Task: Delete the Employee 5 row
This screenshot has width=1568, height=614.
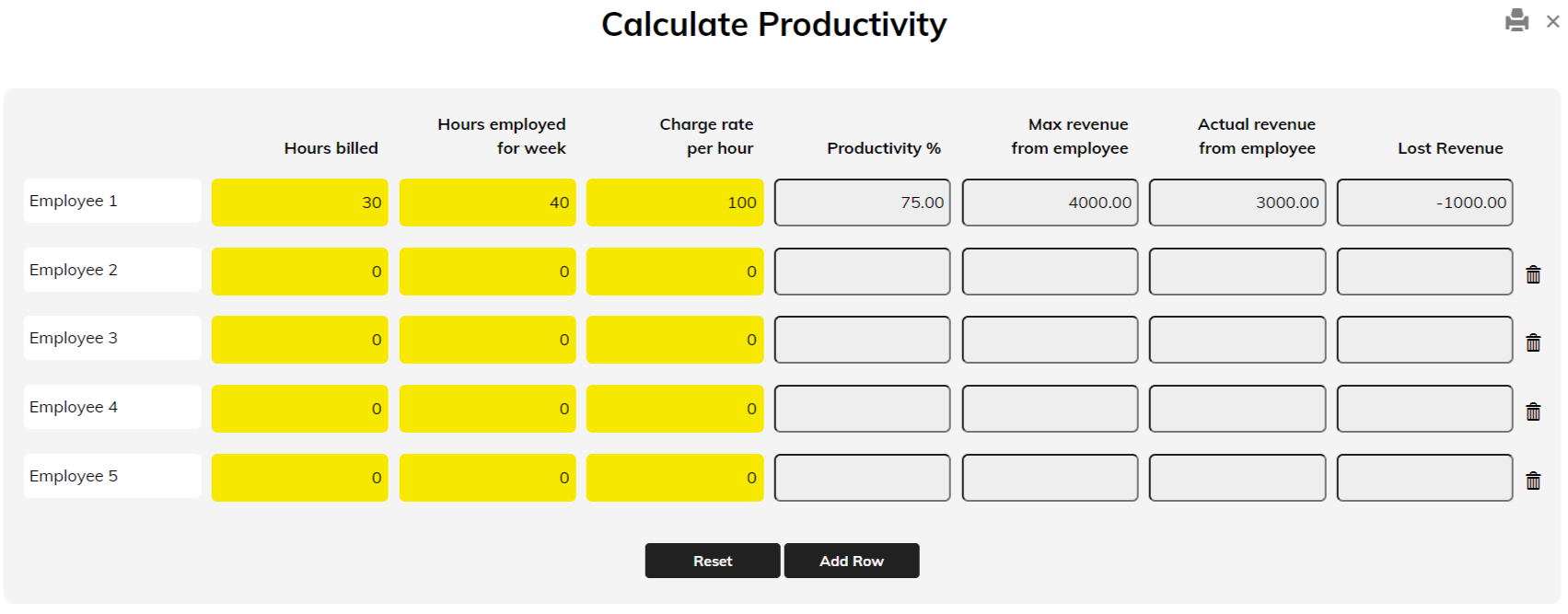Action: 1533,481
